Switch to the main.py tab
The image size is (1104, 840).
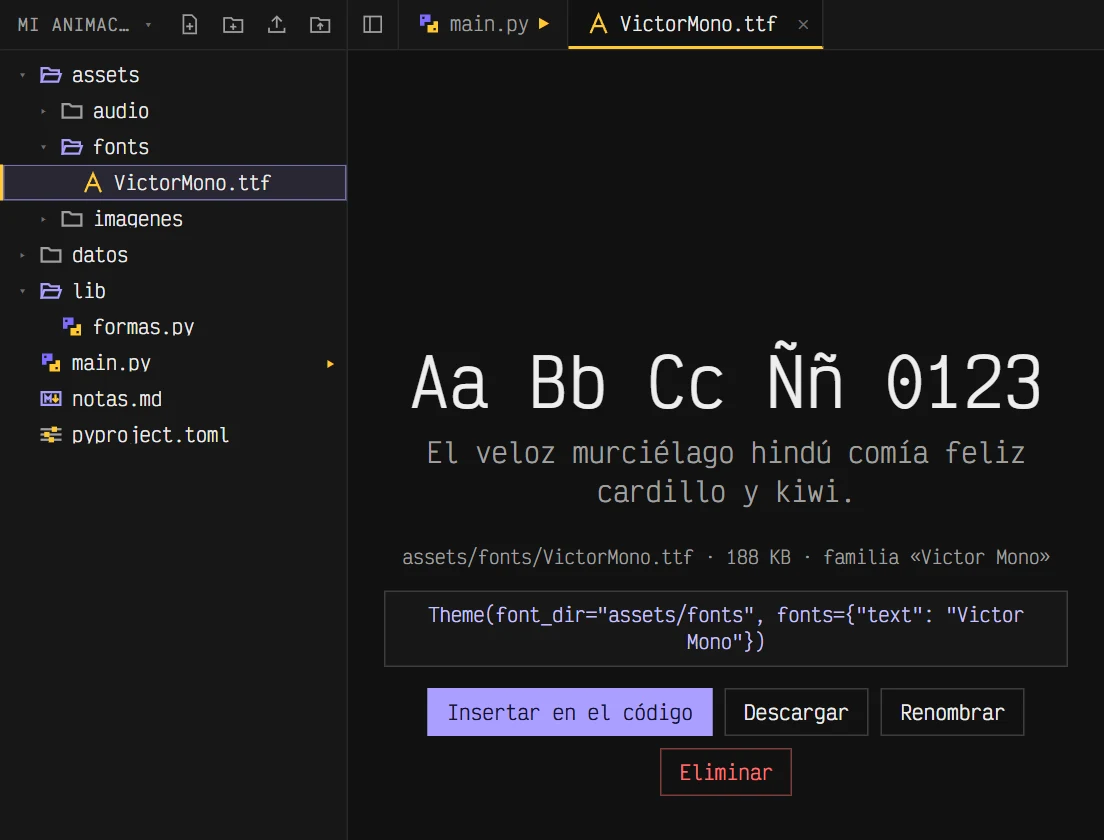tap(484, 24)
